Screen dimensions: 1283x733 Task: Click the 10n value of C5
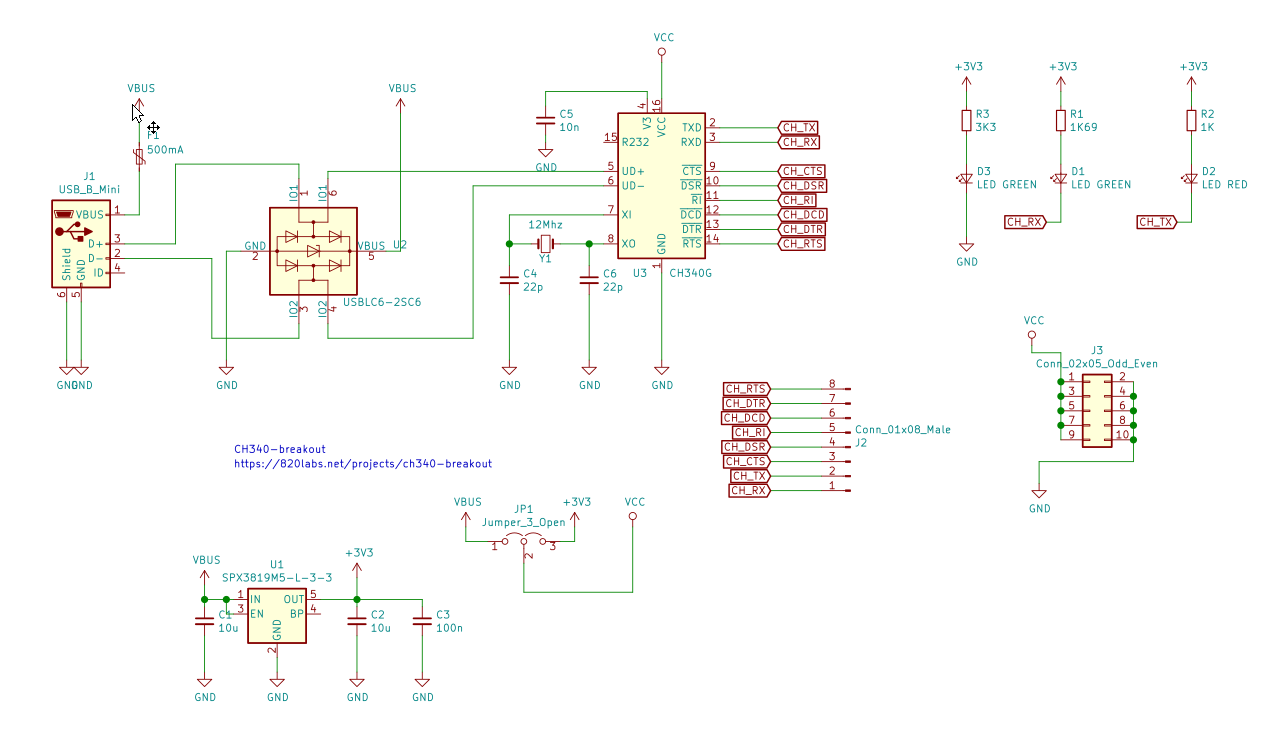click(x=569, y=127)
